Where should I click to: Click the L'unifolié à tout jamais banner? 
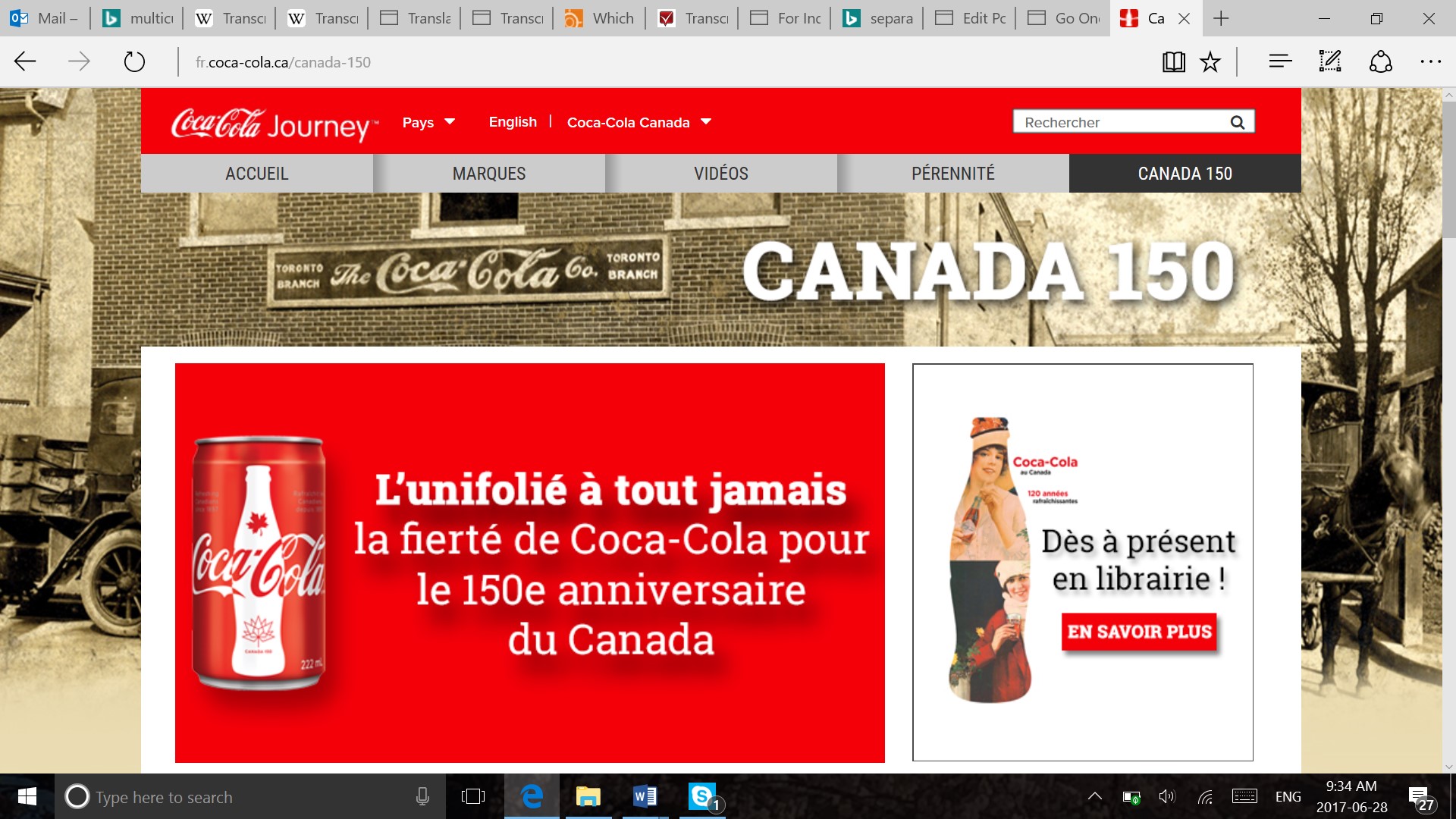(x=530, y=563)
